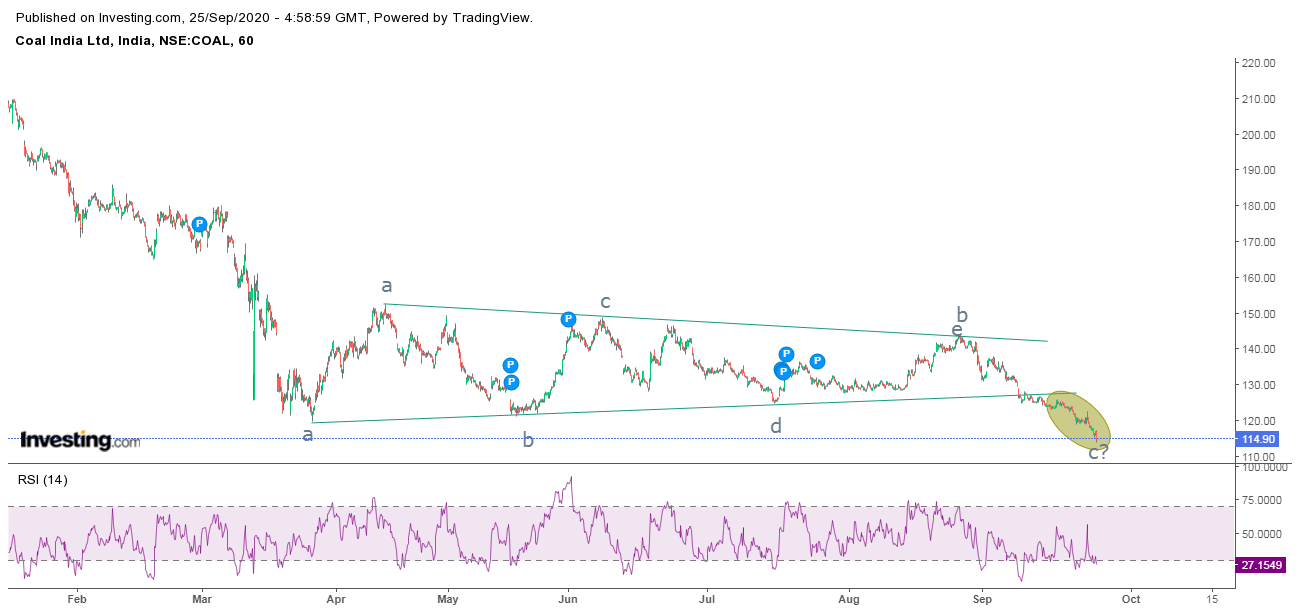Click the 'Sep' date axis label

[x=981, y=600]
